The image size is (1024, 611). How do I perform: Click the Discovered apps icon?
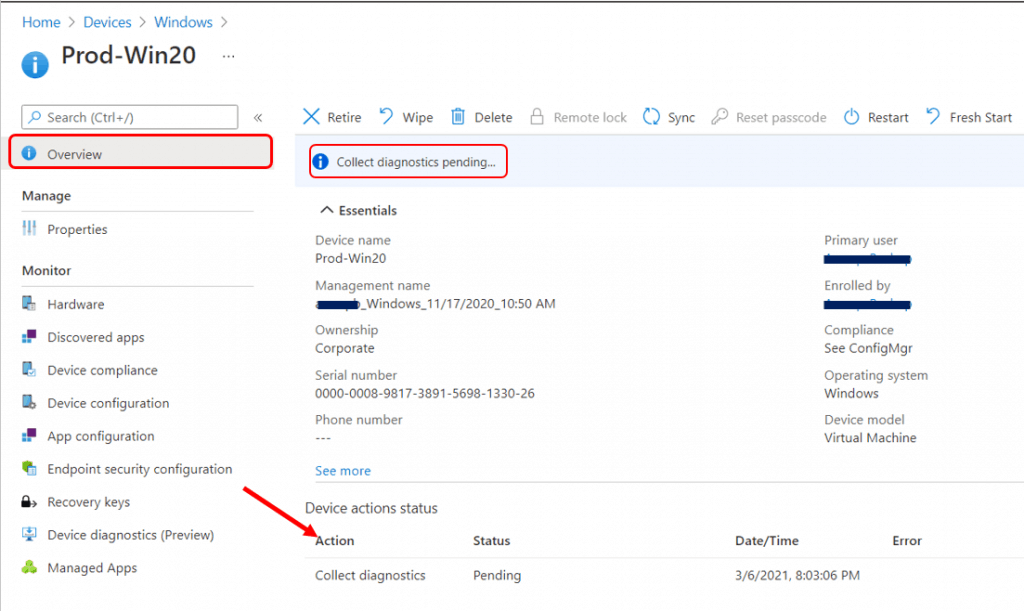coord(29,336)
